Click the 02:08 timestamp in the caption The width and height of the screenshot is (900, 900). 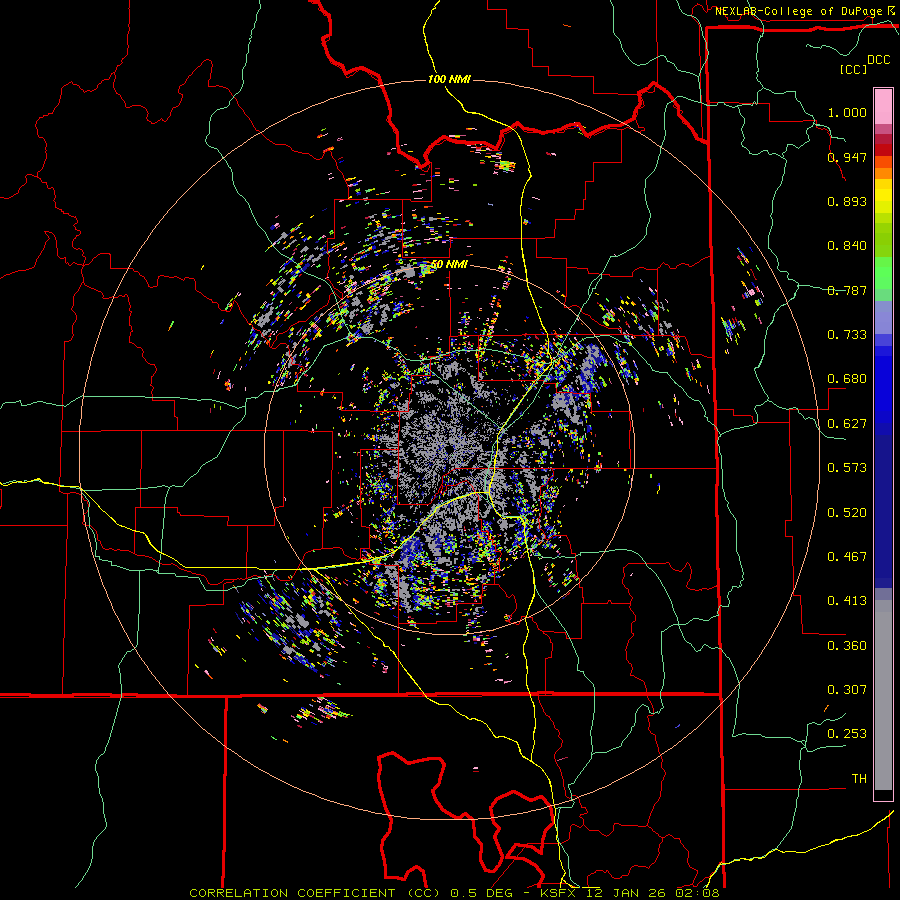[697, 893]
